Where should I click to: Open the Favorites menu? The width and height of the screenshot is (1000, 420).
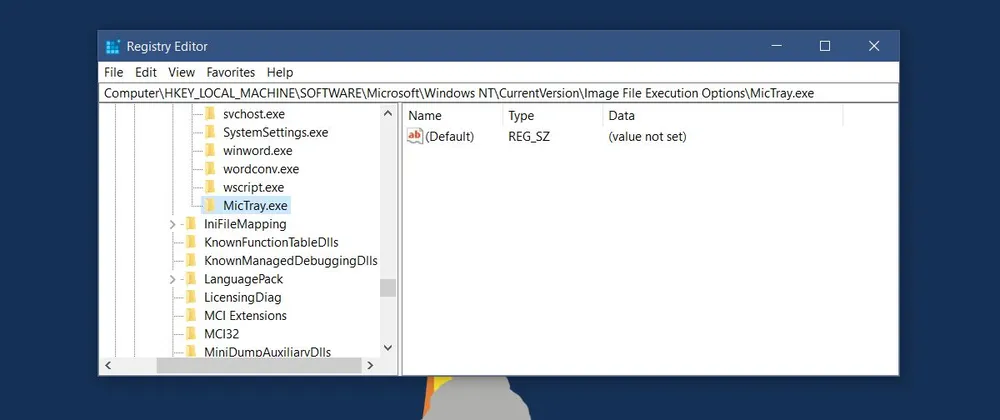230,72
